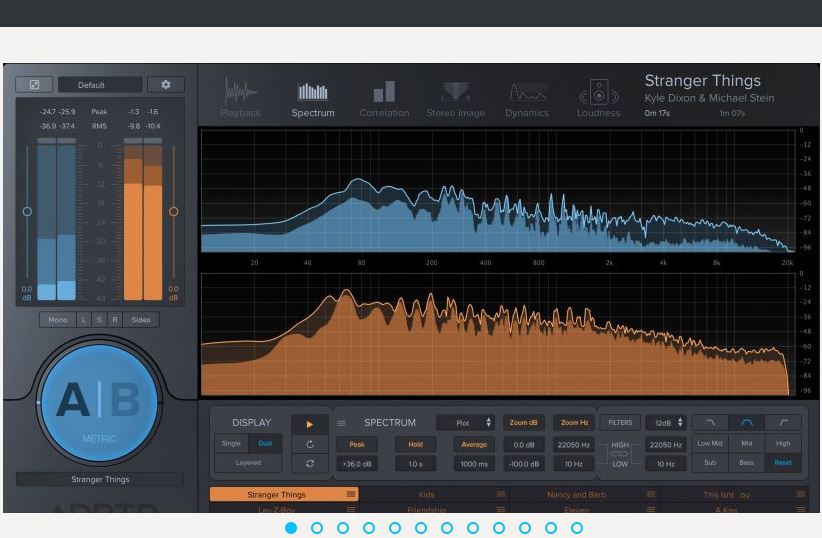The width and height of the screenshot is (822, 538).
Task: Select the low-pass filter shape icon
Action: click(710, 423)
